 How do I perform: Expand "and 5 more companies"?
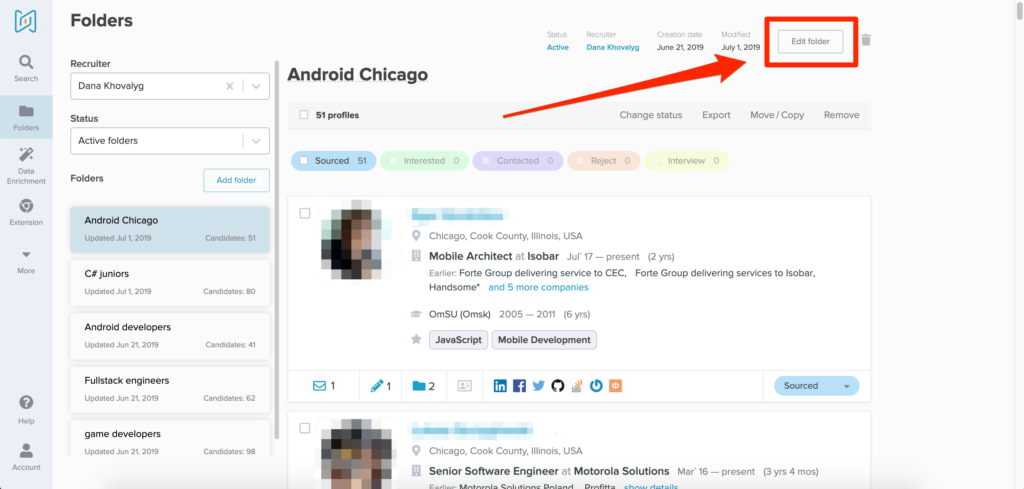tap(538, 287)
